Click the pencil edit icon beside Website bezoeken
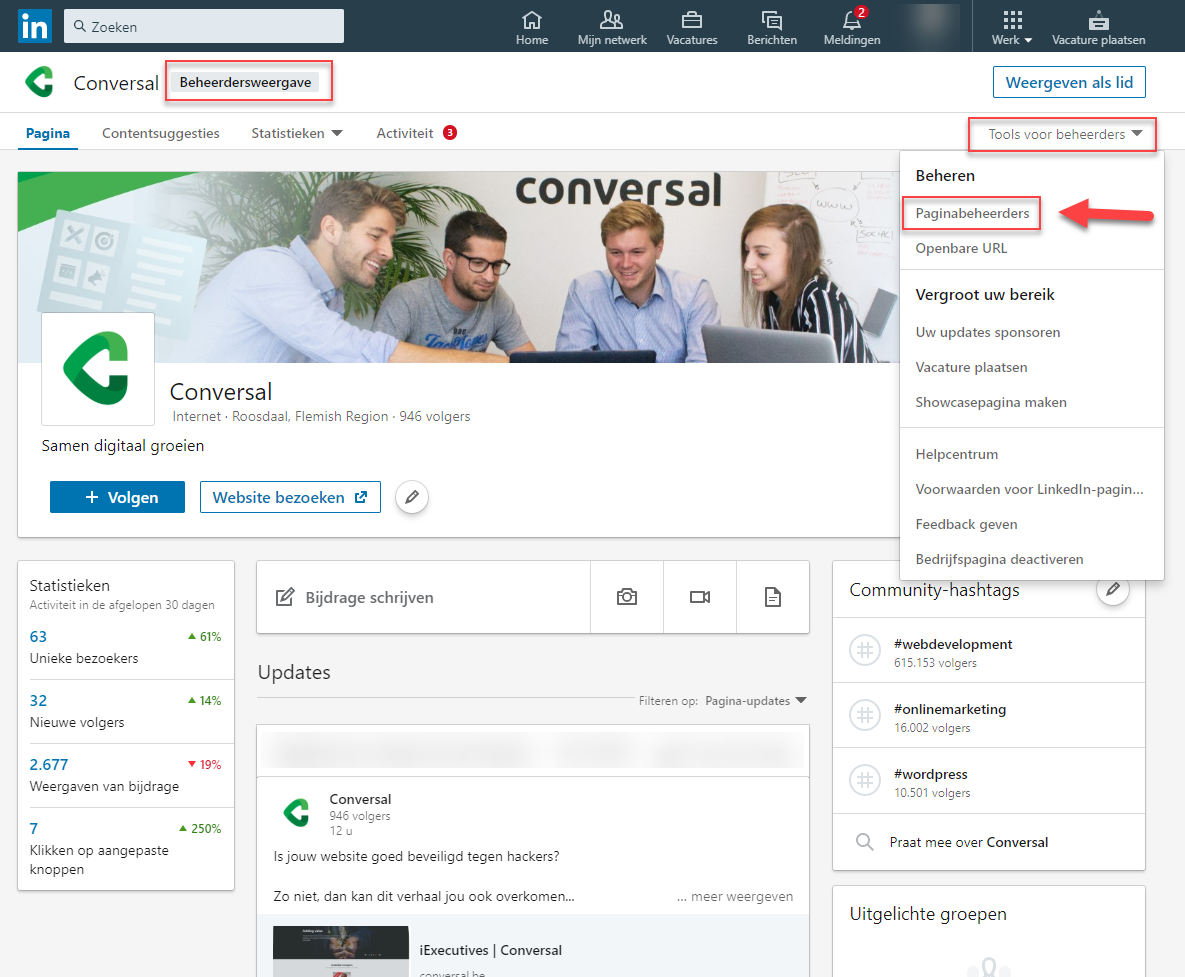 pos(412,497)
